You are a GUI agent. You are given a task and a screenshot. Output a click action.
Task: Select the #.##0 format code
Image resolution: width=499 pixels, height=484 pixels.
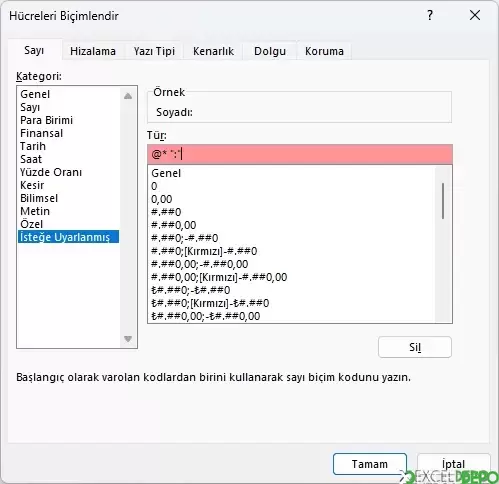(x=292, y=212)
